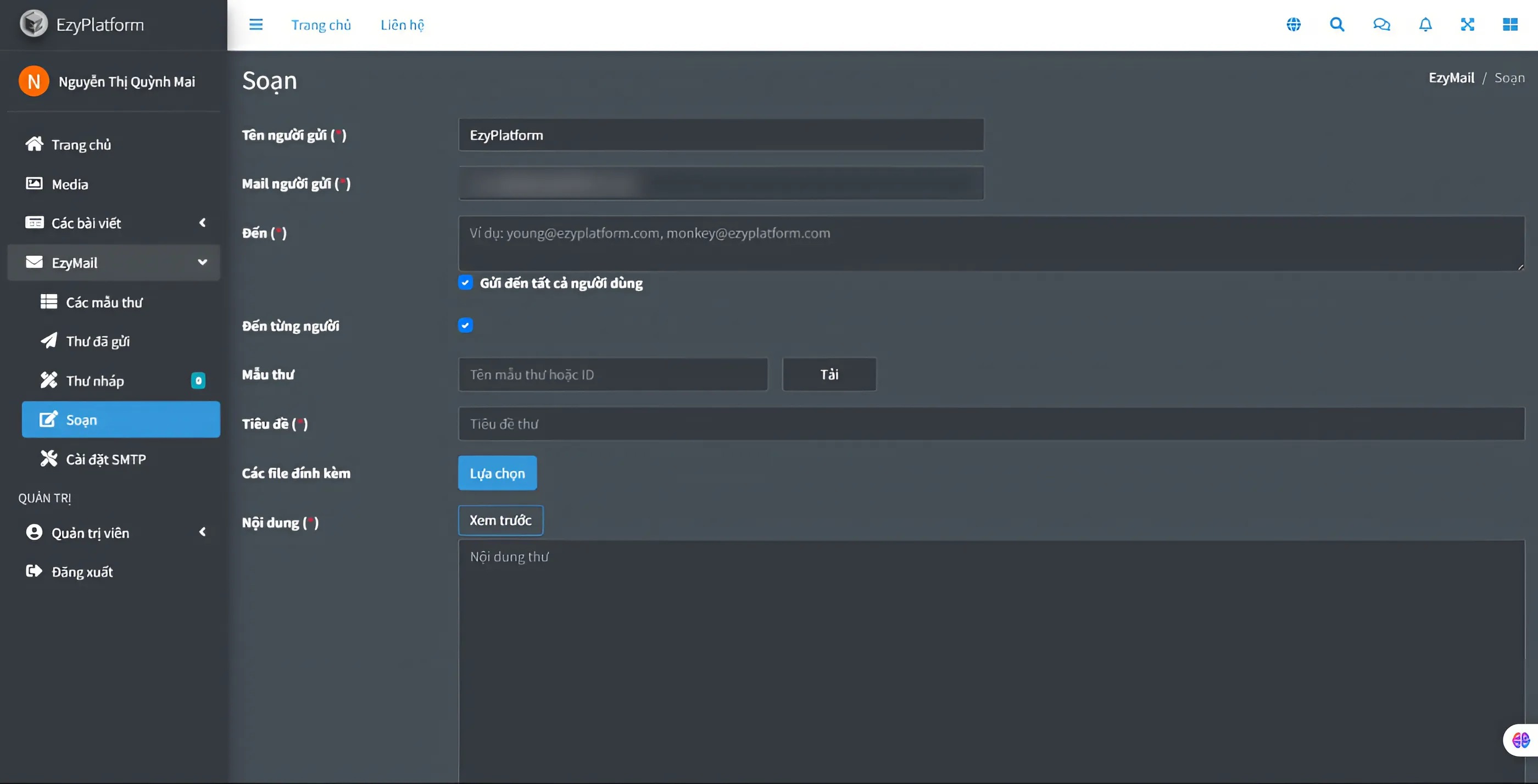Viewport: 1538px width, 784px height.
Task: Click the Đăng xuất sign-out icon
Action: (x=34, y=571)
